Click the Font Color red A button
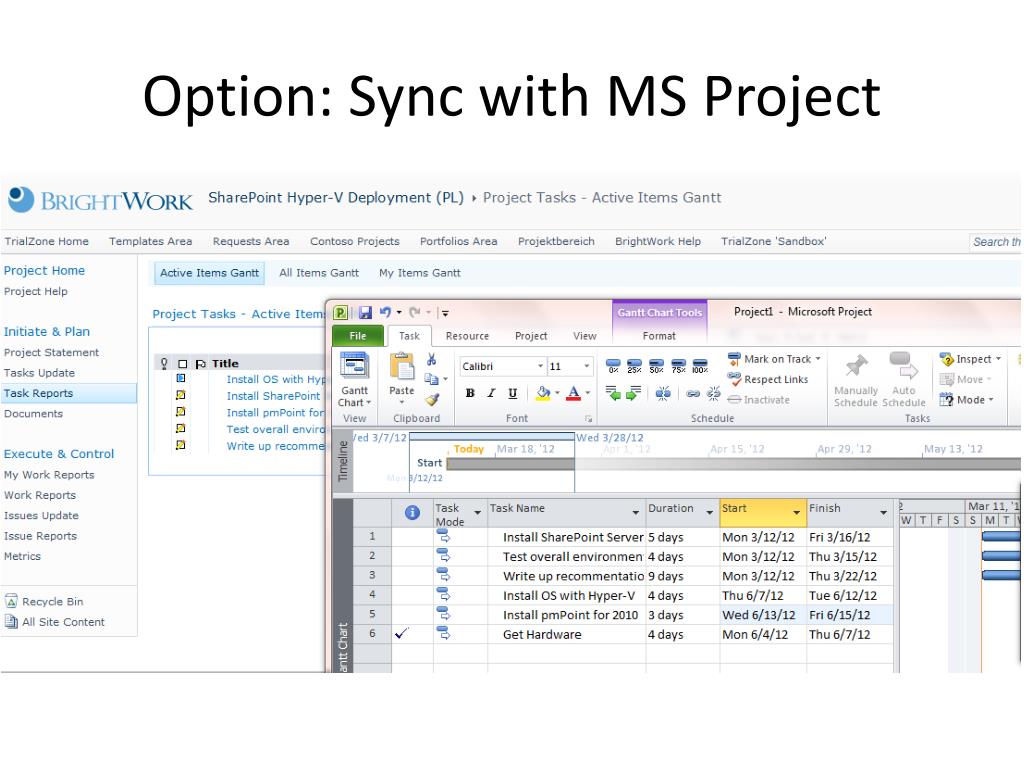 573,393
